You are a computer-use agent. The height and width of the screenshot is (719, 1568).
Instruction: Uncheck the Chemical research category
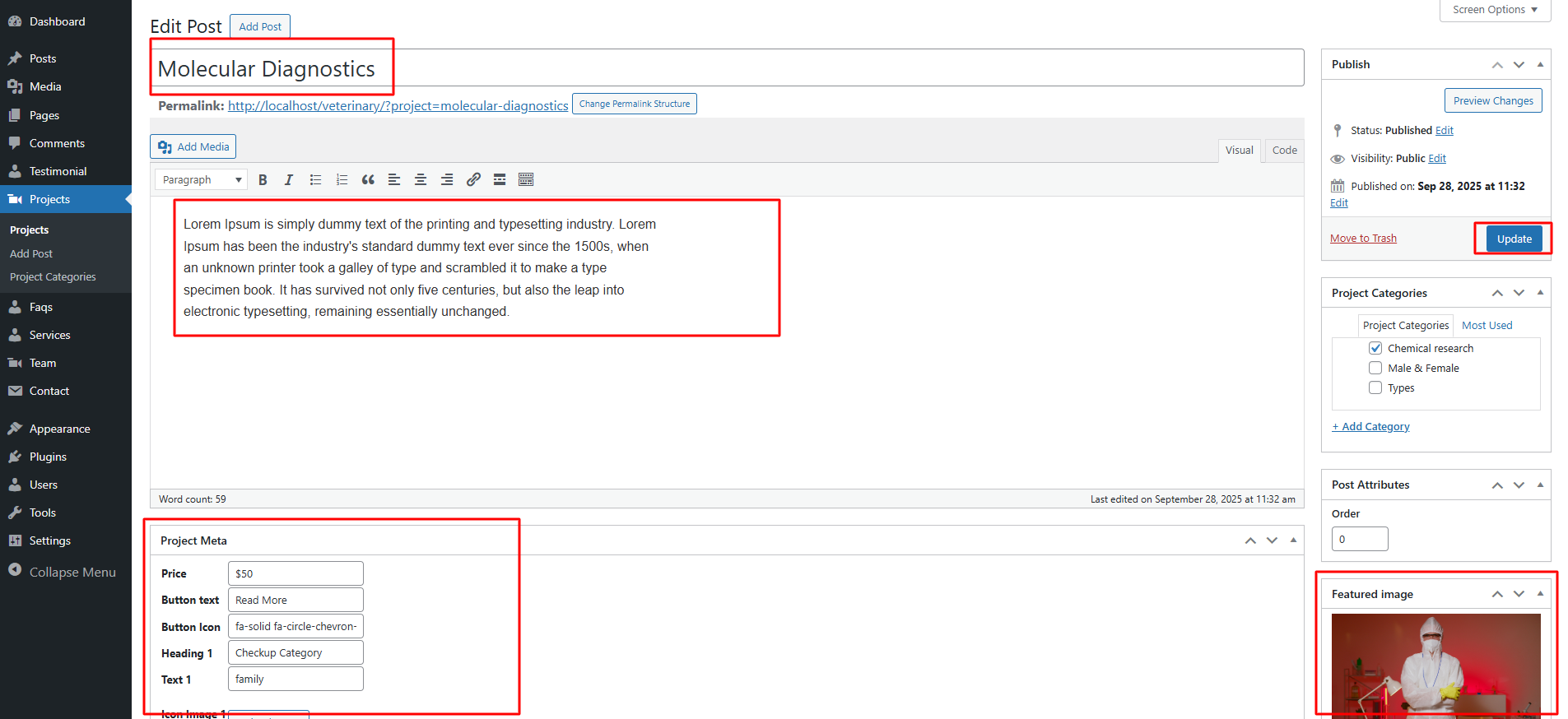(x=1375, y=348)
